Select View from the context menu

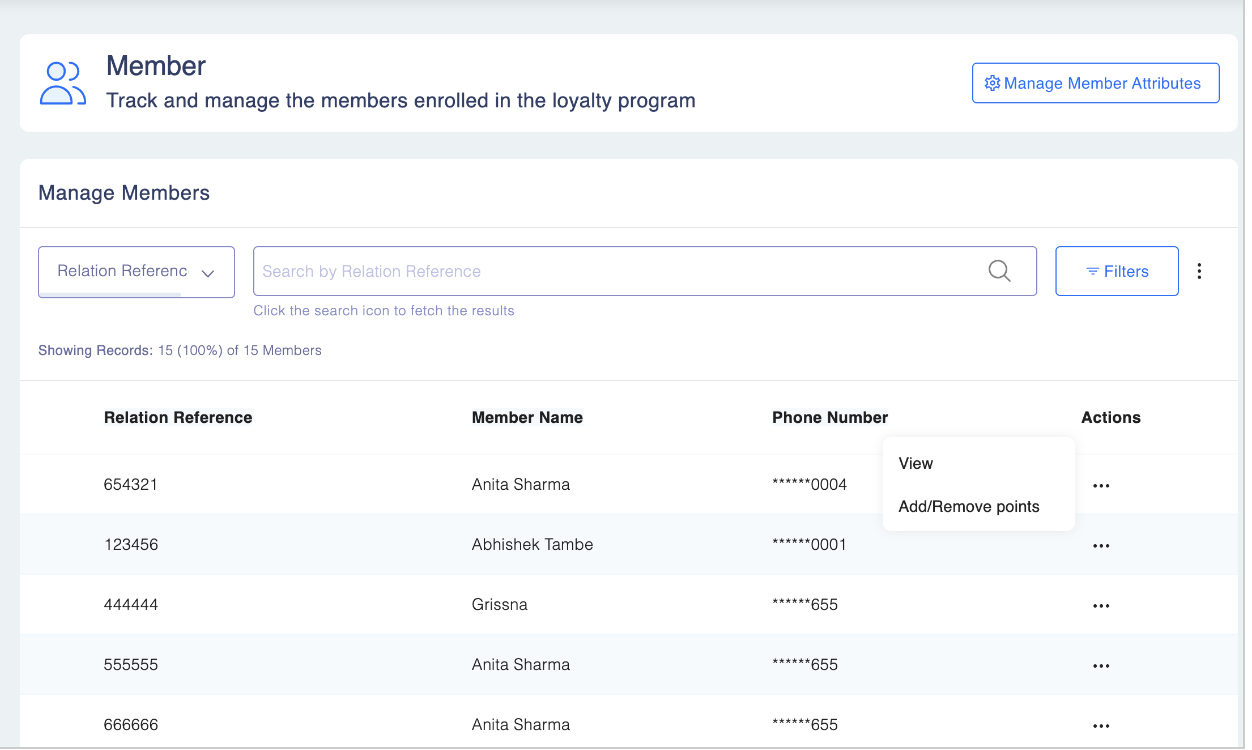pos(916,464)
